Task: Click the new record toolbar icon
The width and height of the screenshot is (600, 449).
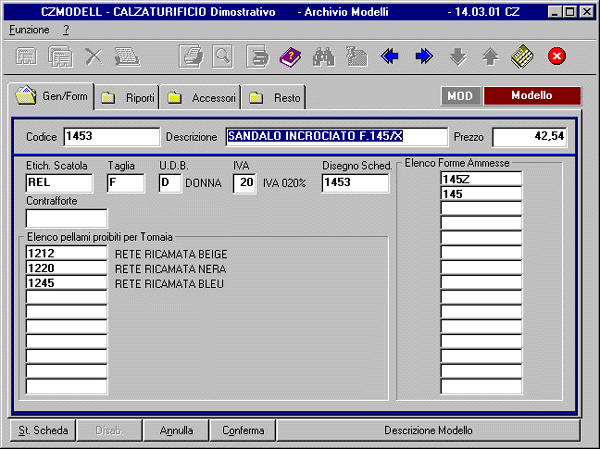Action: [x=26, y=57]
